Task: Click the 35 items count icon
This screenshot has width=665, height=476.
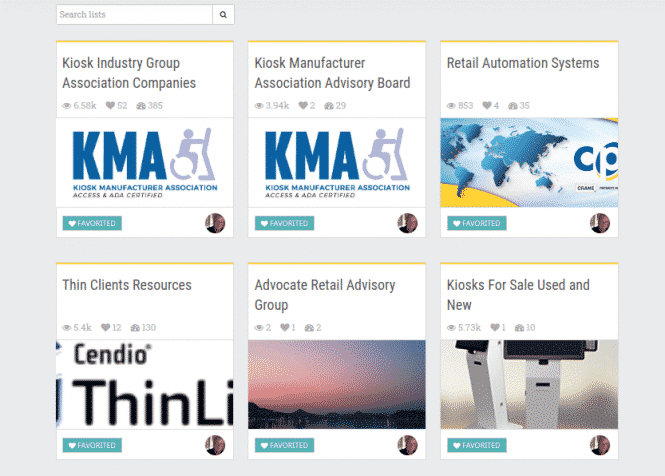Action: [513, 106]
